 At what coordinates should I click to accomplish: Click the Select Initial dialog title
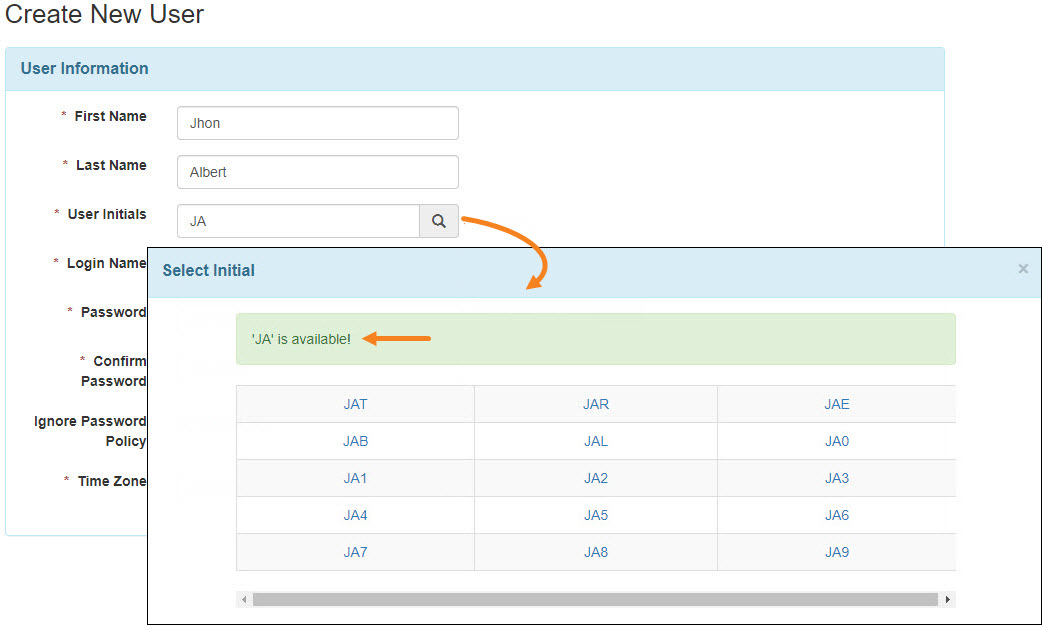click(208, 270)
